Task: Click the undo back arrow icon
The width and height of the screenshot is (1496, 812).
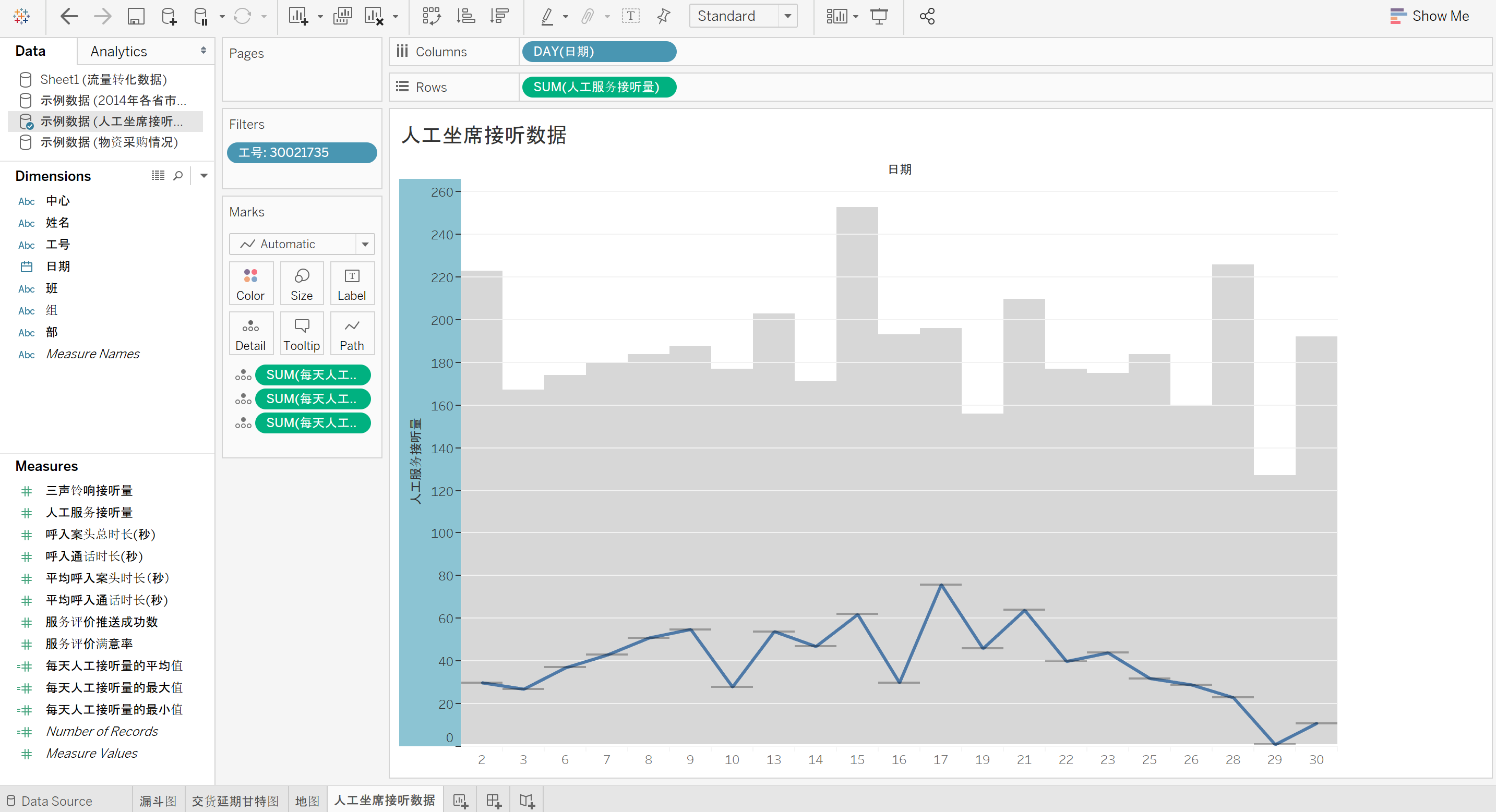Action: (69, 16)
